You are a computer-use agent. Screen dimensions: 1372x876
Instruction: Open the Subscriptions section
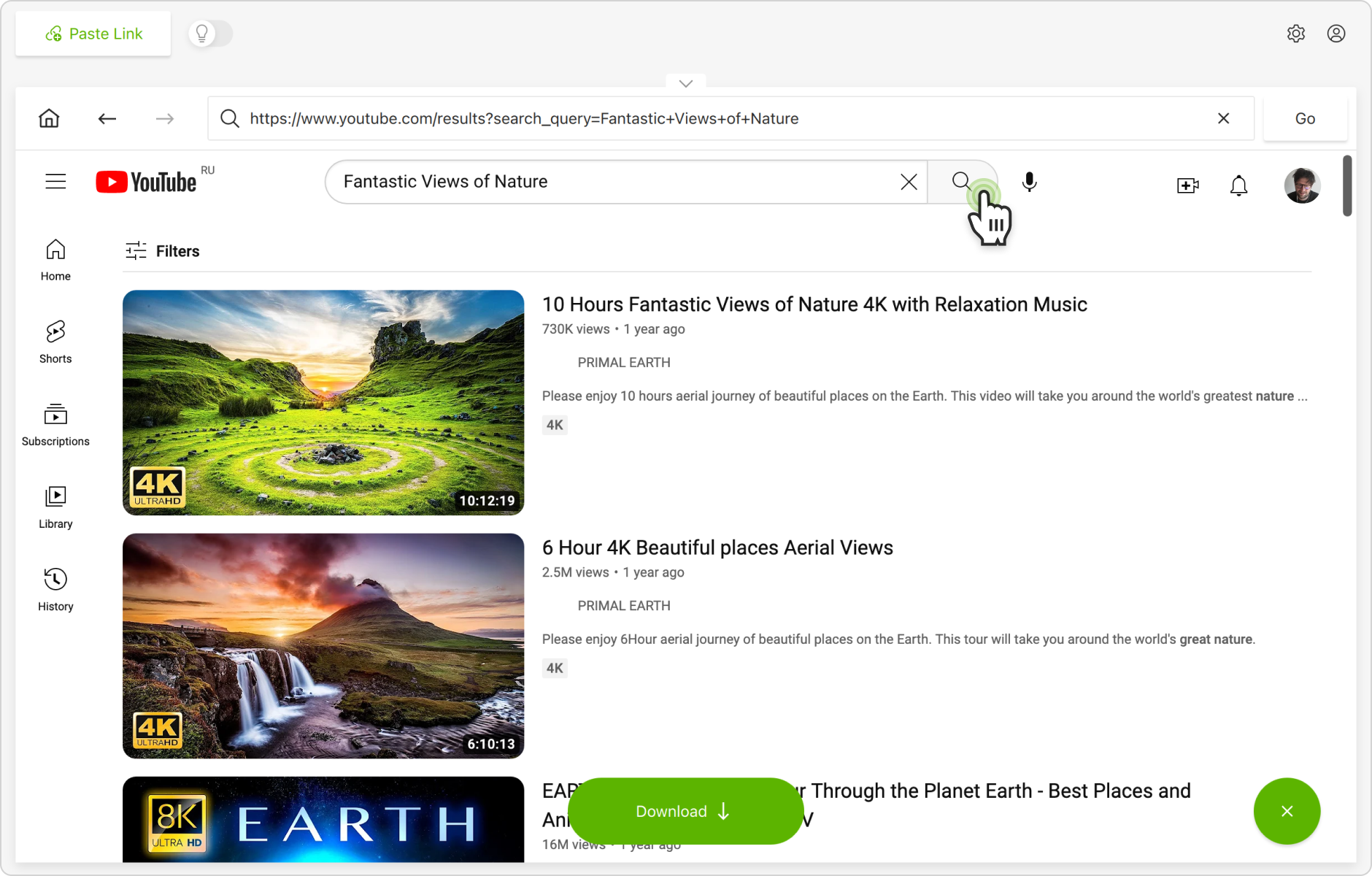(55, 423)
